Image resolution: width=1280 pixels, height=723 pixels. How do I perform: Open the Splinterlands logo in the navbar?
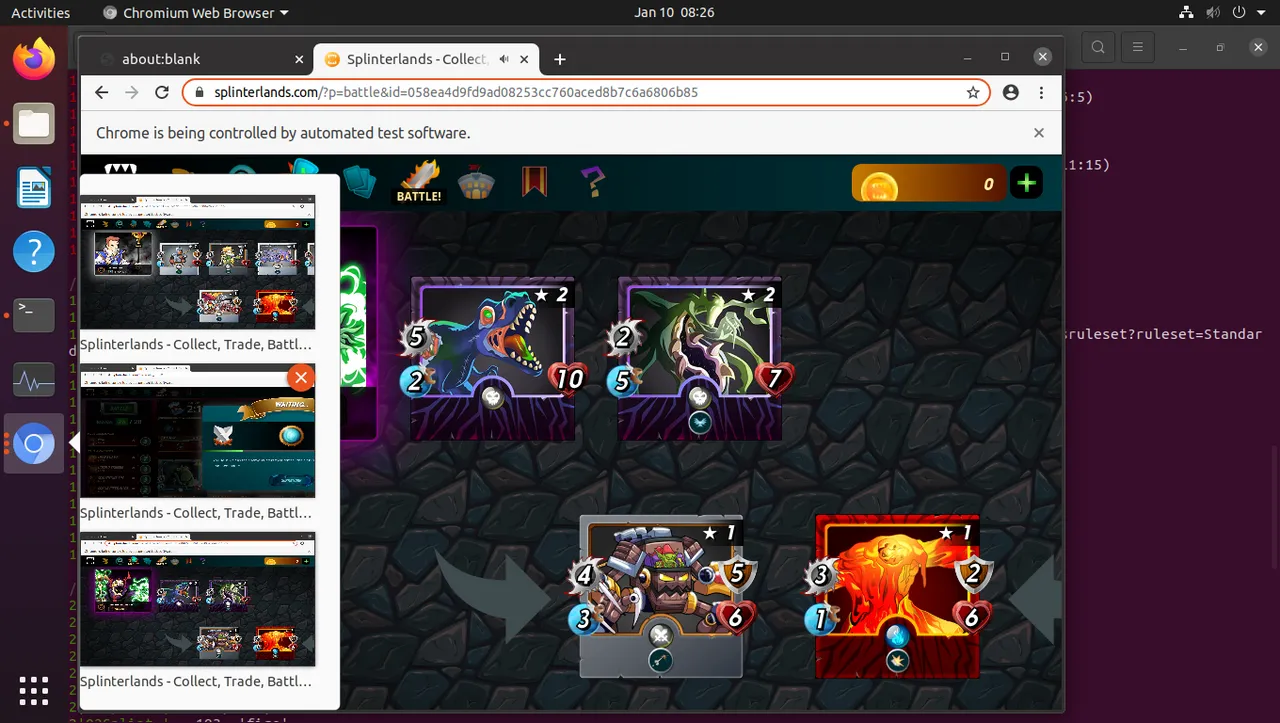pos(121,170)
